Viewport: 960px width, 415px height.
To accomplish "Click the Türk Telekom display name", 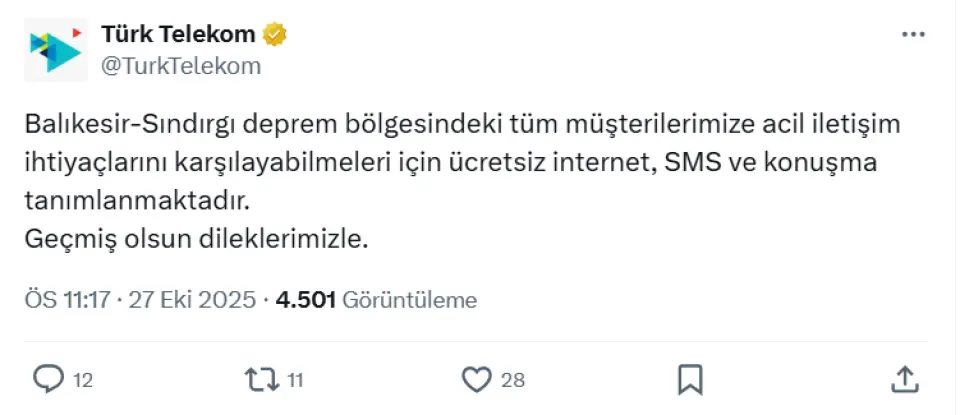I will click(178, 35).
